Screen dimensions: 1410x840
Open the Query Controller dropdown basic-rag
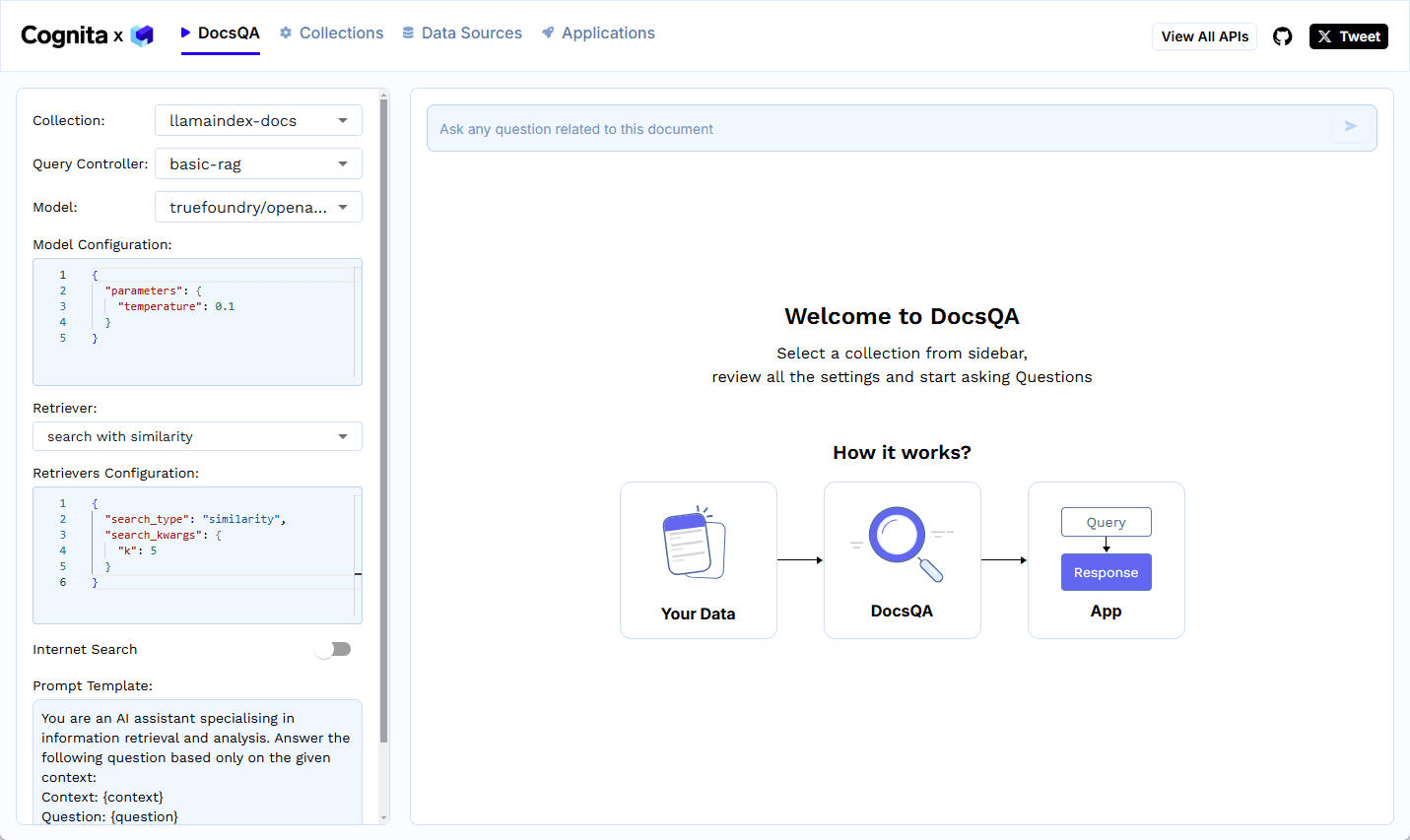click(x=258, y=163)
